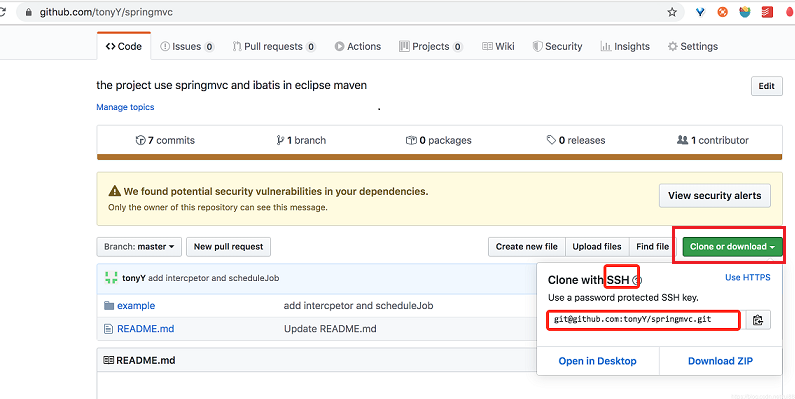Open the latest commit message in commit bar
This screenshot has width=795, height=399.
coord(213,278)
